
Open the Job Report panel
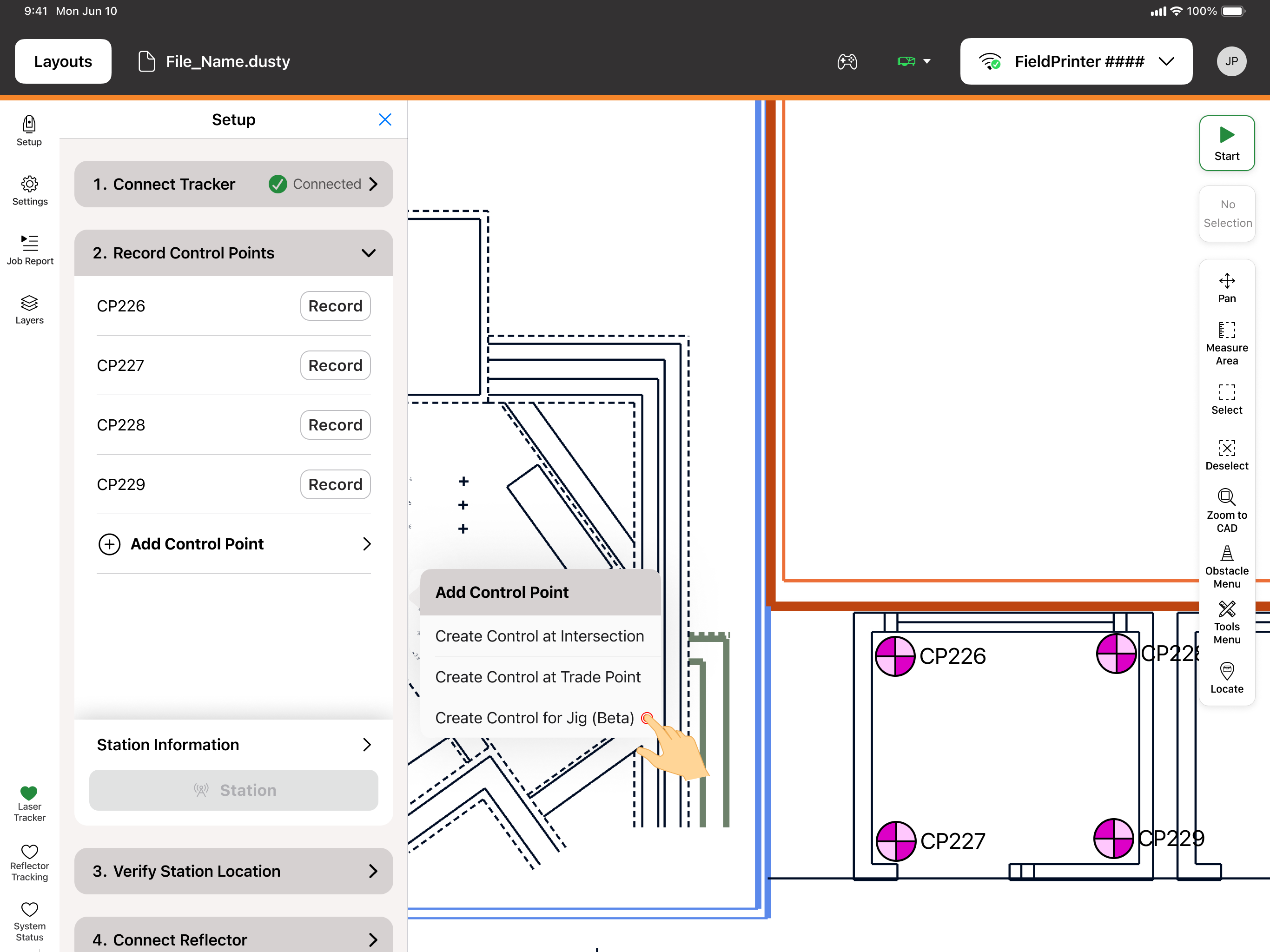click(x=30, y=250)
